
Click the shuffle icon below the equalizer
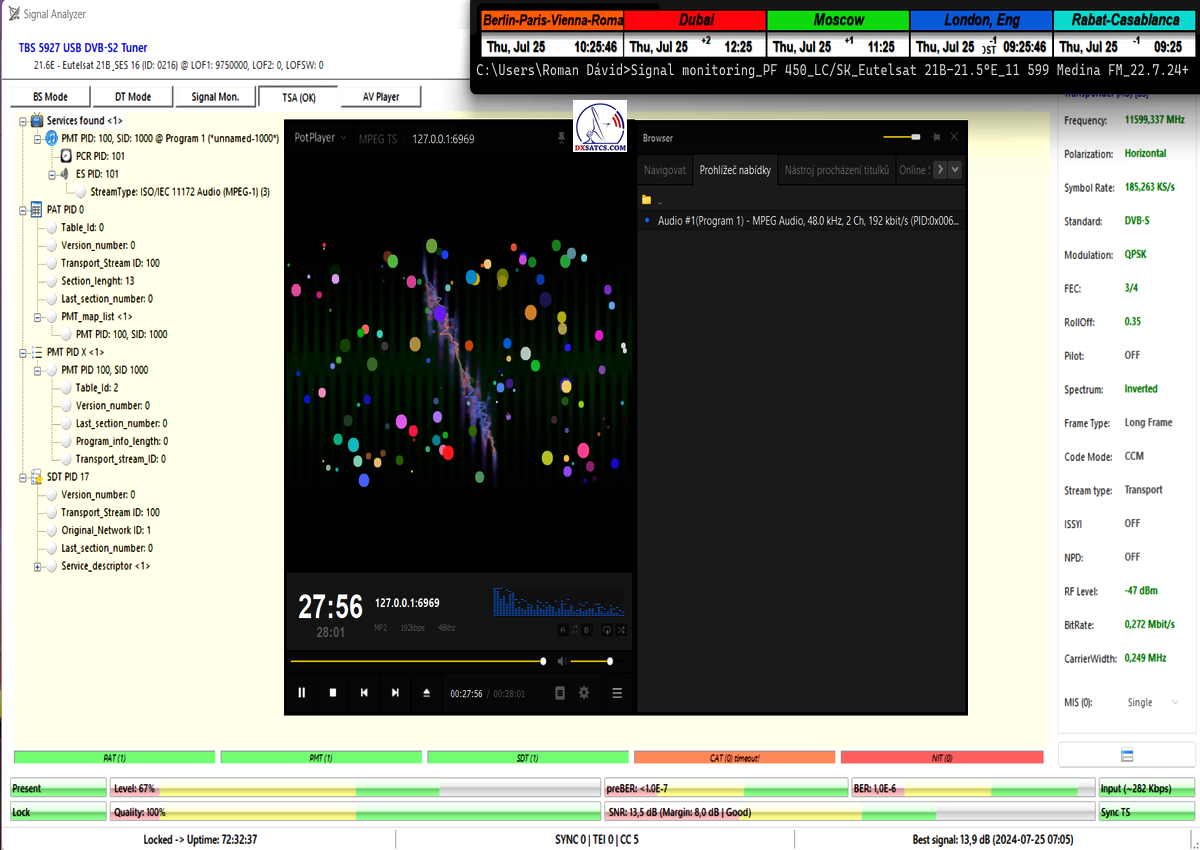(622, 630)
